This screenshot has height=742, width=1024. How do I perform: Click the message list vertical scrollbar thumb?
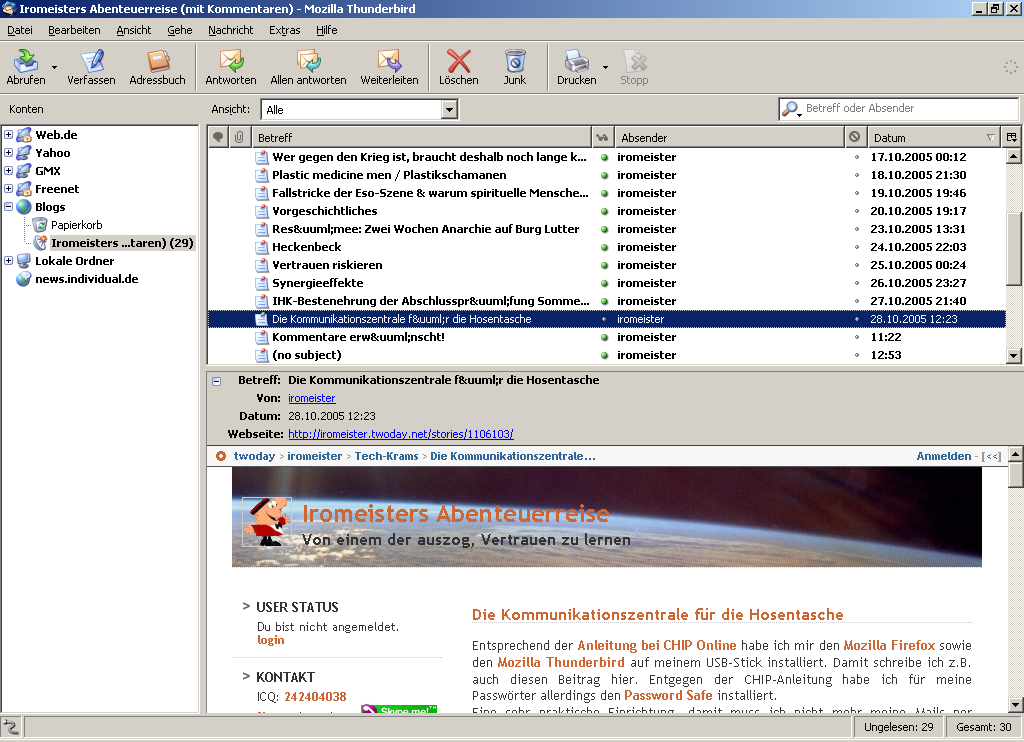[1013, 249]
